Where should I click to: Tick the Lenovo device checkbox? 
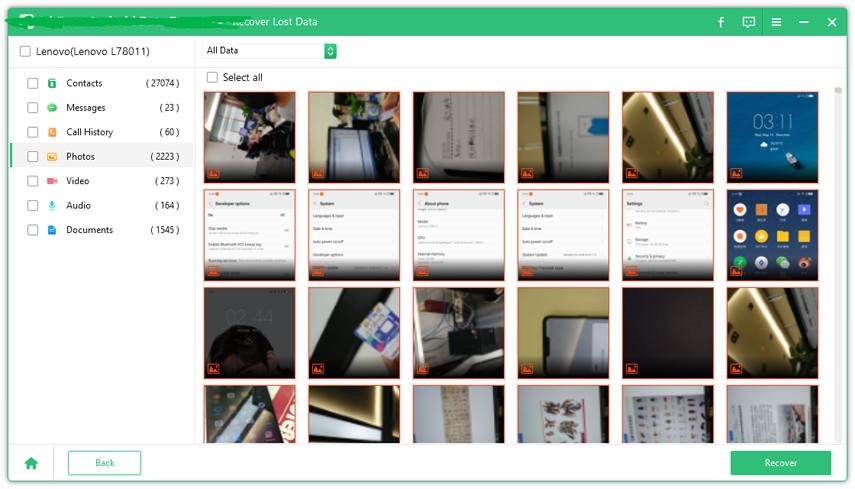(25, 51)
